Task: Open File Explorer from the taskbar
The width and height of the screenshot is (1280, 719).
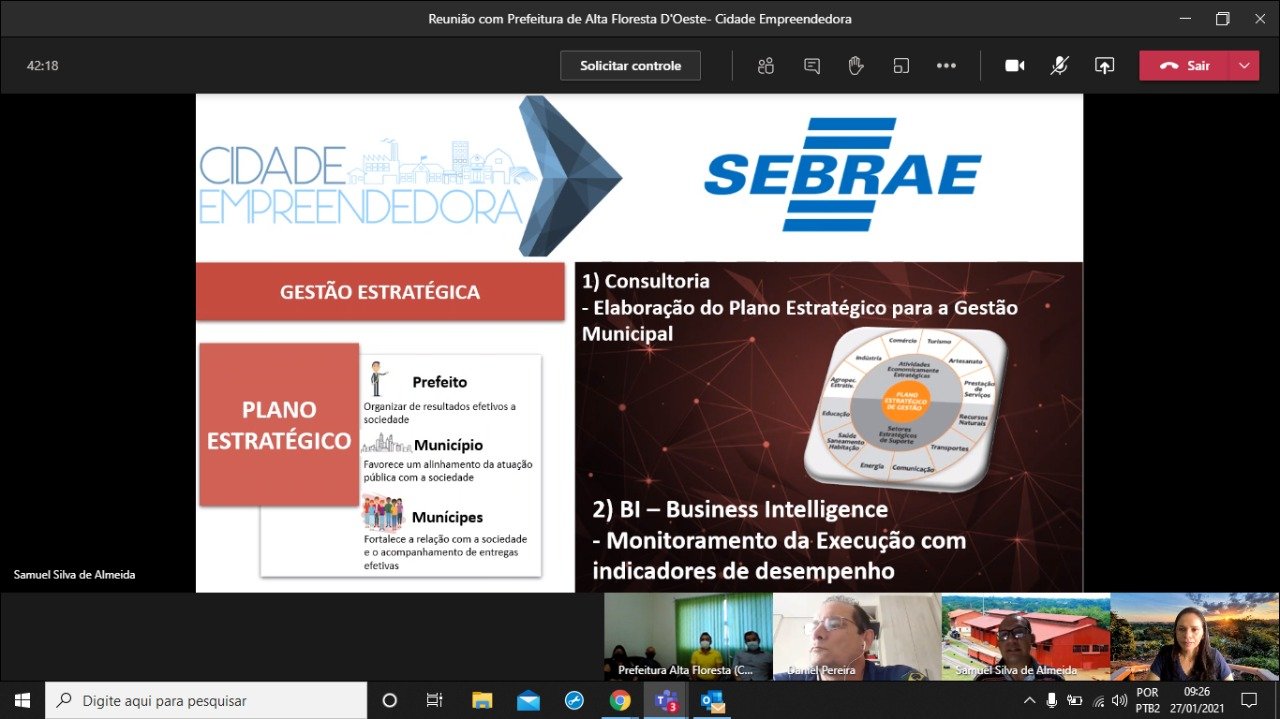Action: point(482,700)
